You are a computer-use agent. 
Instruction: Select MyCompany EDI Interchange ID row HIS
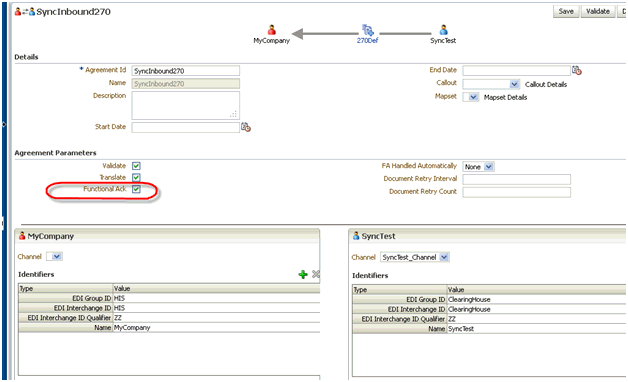click(169, 308)
